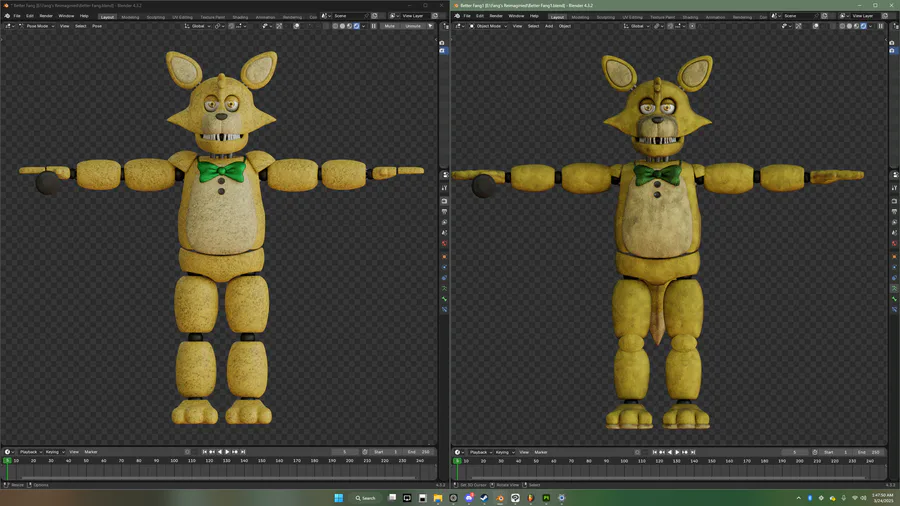
Task: Open the Help menu in the right Blender window
Action: click(x=534, y=16)
